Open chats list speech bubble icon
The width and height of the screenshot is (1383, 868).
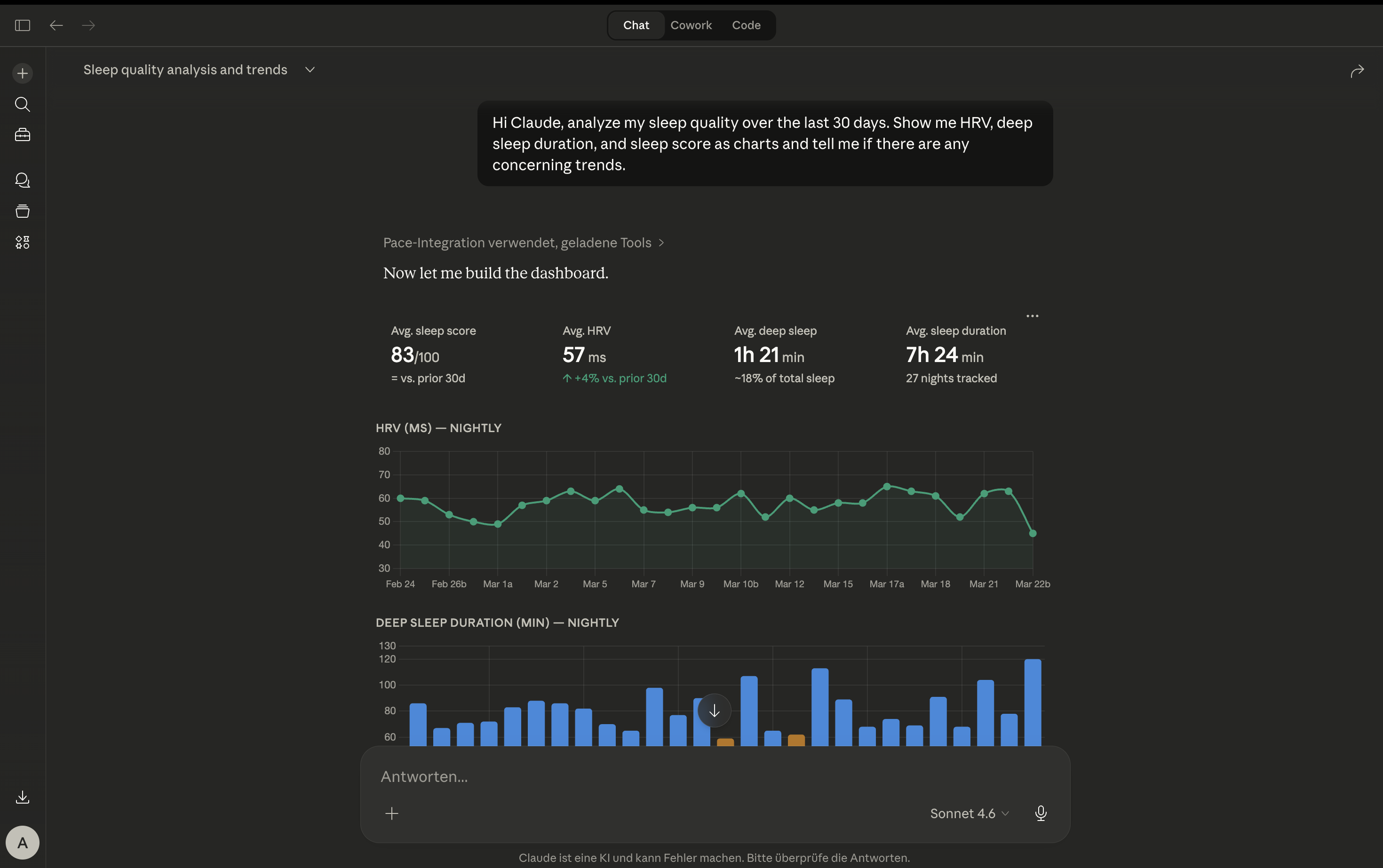click(23, 180)
